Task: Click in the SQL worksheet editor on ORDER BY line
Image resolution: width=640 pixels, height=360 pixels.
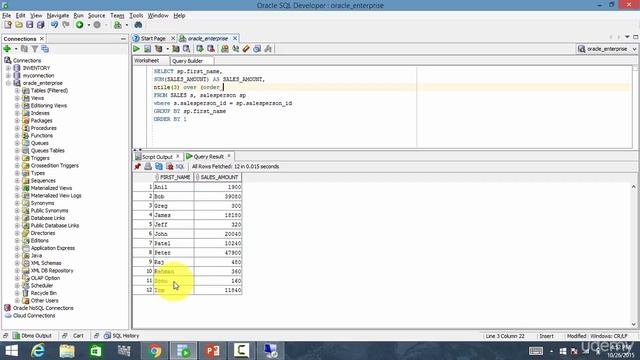Action: click(170, 119)
